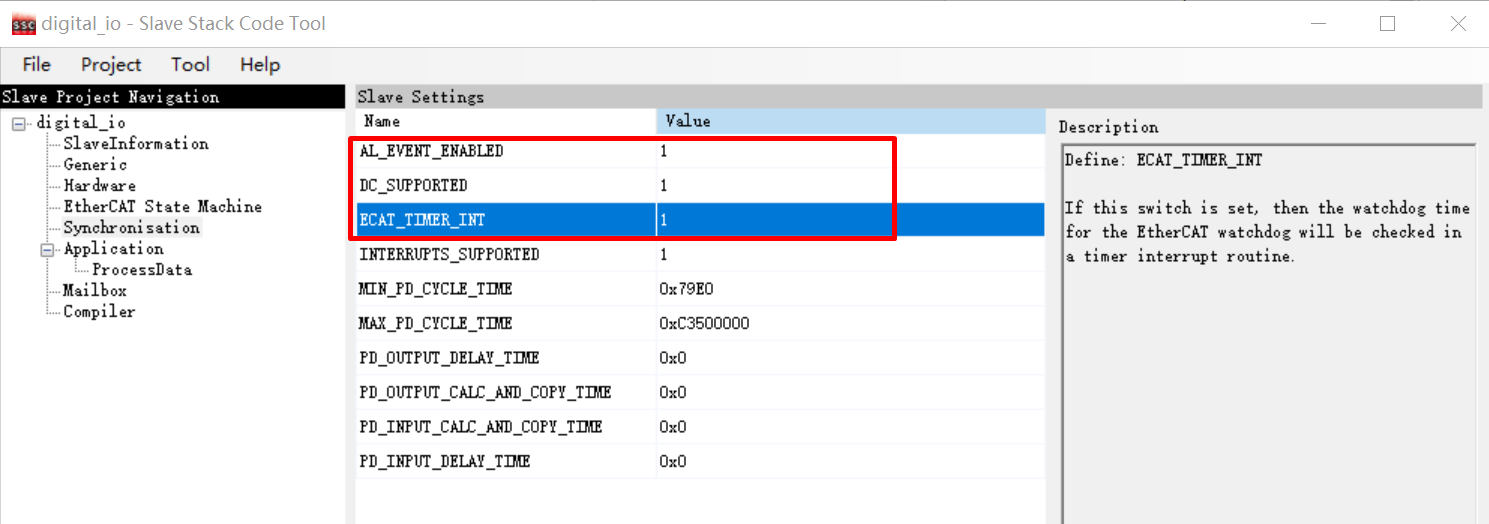Edit the DC_SUPPORTED value cell

(x=851, y=186)
